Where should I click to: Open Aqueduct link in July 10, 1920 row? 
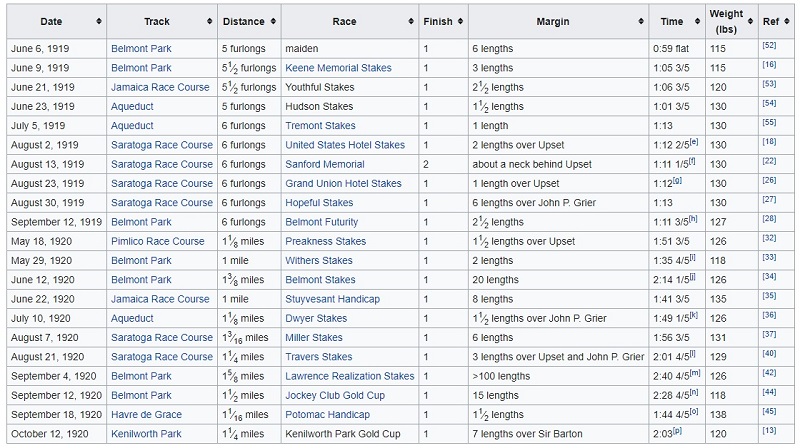point(132,318)
